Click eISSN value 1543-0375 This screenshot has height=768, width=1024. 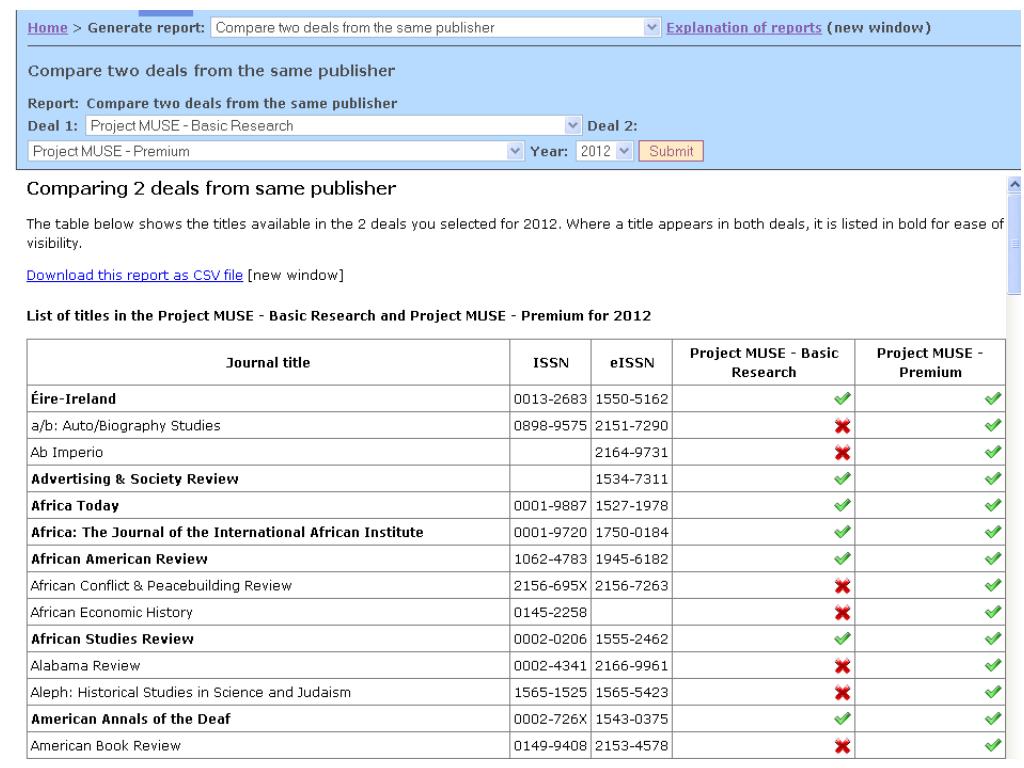pyautogui.click(x=632, y=719)
